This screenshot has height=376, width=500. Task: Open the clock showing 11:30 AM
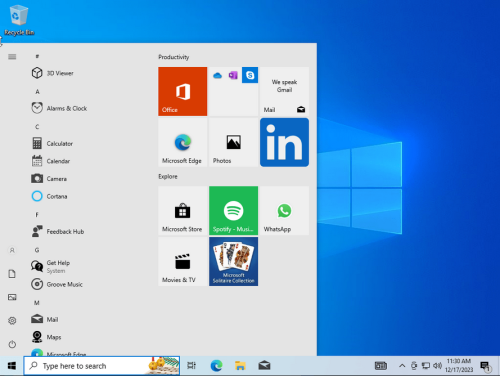[459, 366]
